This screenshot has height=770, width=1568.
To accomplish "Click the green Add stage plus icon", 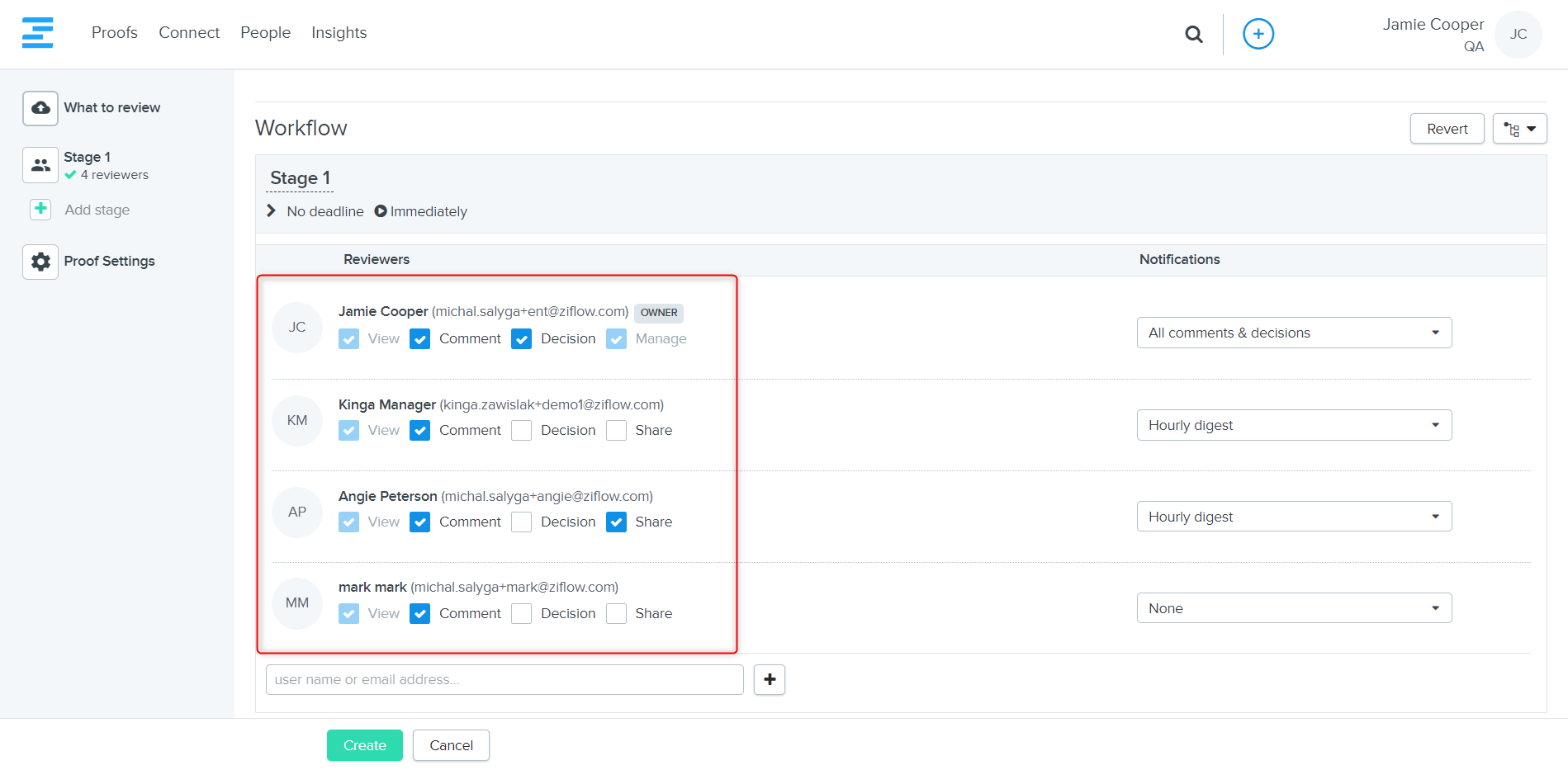I will coord(40,210).
